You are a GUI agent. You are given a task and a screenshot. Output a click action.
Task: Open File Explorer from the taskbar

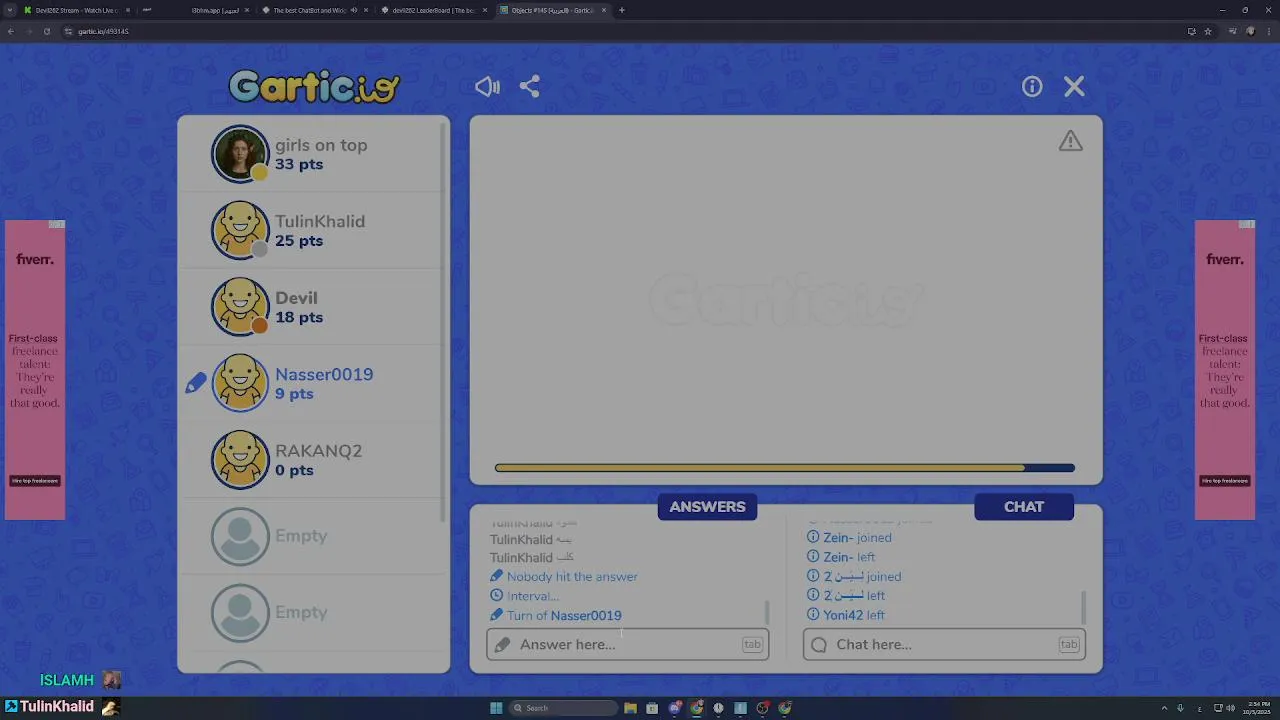630,708
